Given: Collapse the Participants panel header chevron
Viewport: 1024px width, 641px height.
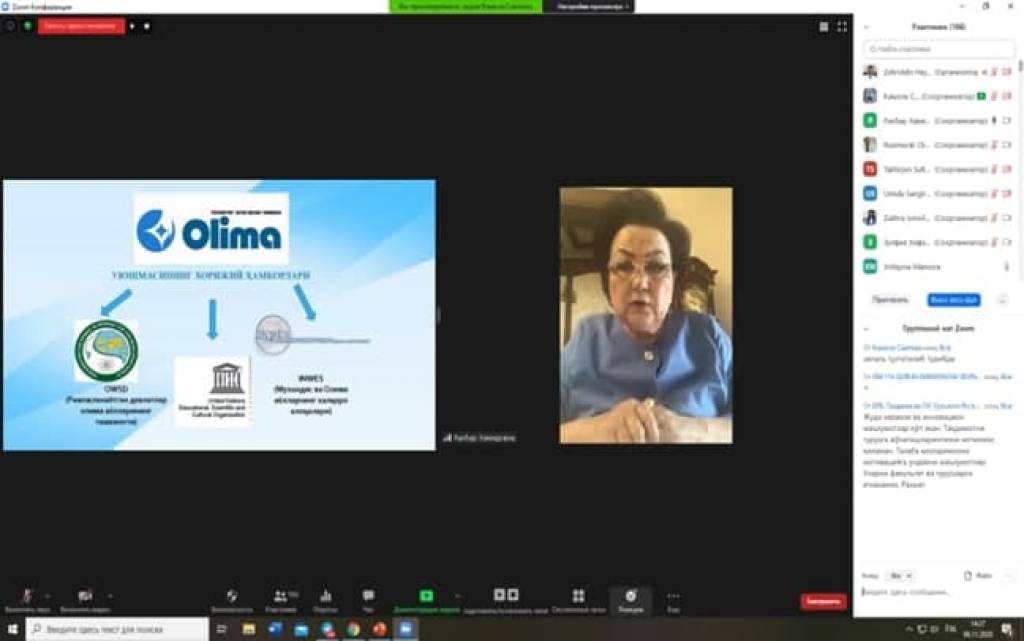Looking at the screenshot, I should pos(866,27).
